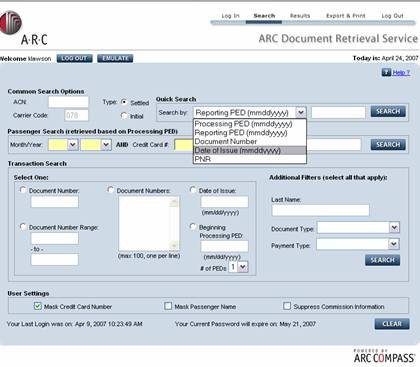Open the Passenger Search year dropdown
The image size is (420, 367).
click(x=106, y=145)
